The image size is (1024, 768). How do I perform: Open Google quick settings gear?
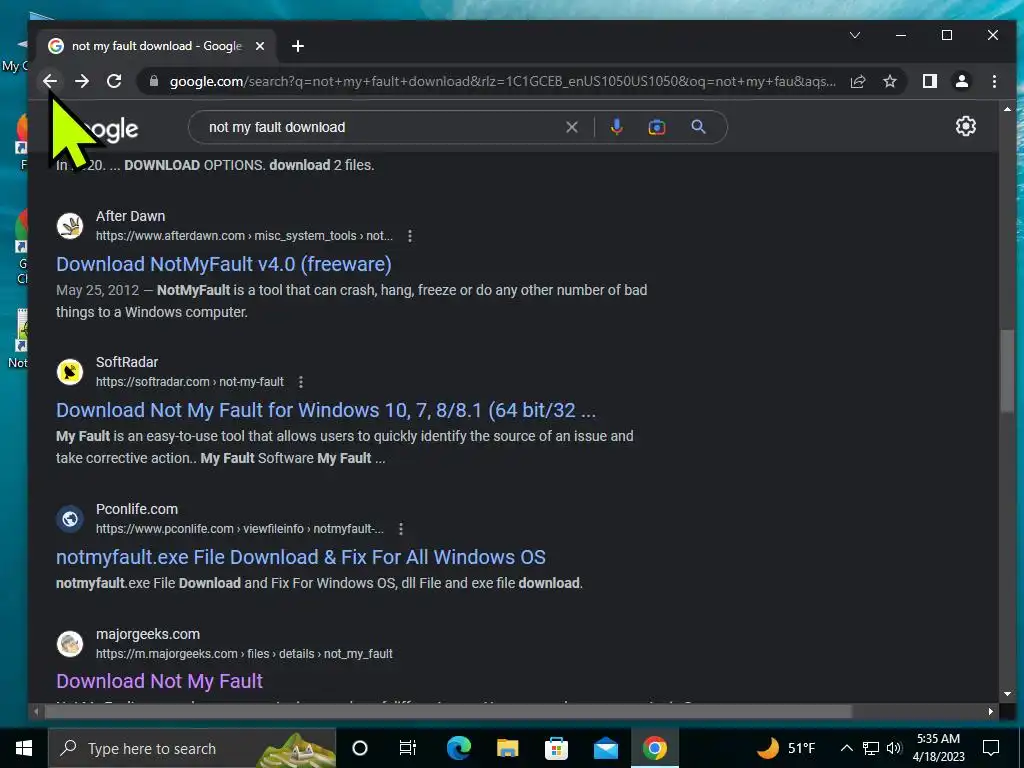pos(965,126)
